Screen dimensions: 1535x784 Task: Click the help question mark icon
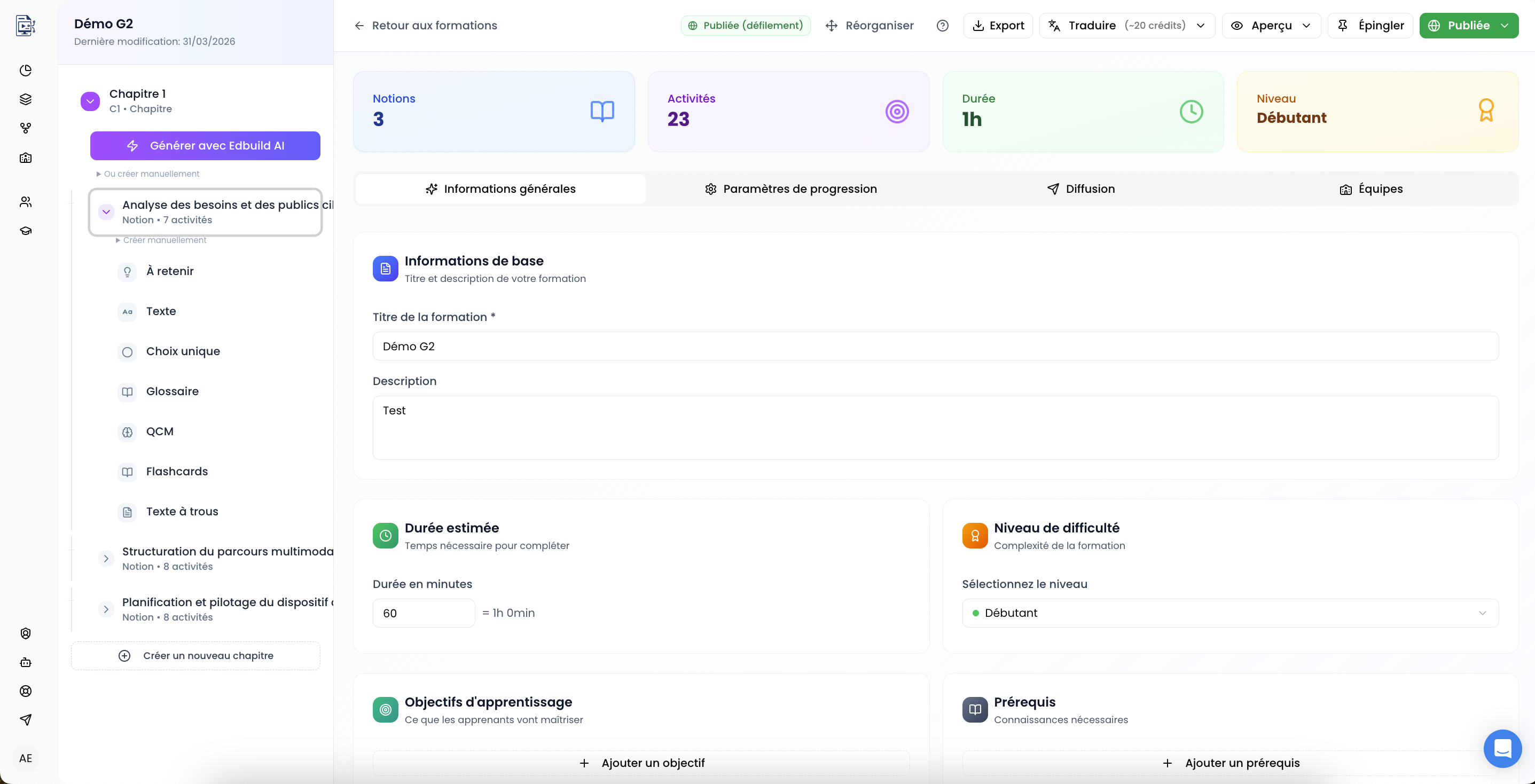click(x=942, y=26)
